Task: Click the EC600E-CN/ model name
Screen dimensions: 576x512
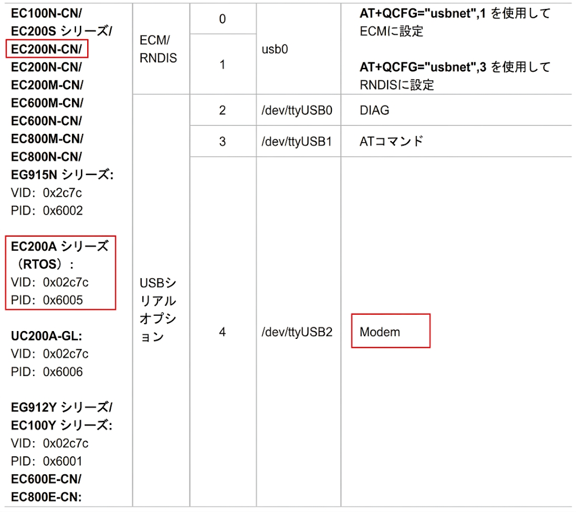Action: click(46, 480)
